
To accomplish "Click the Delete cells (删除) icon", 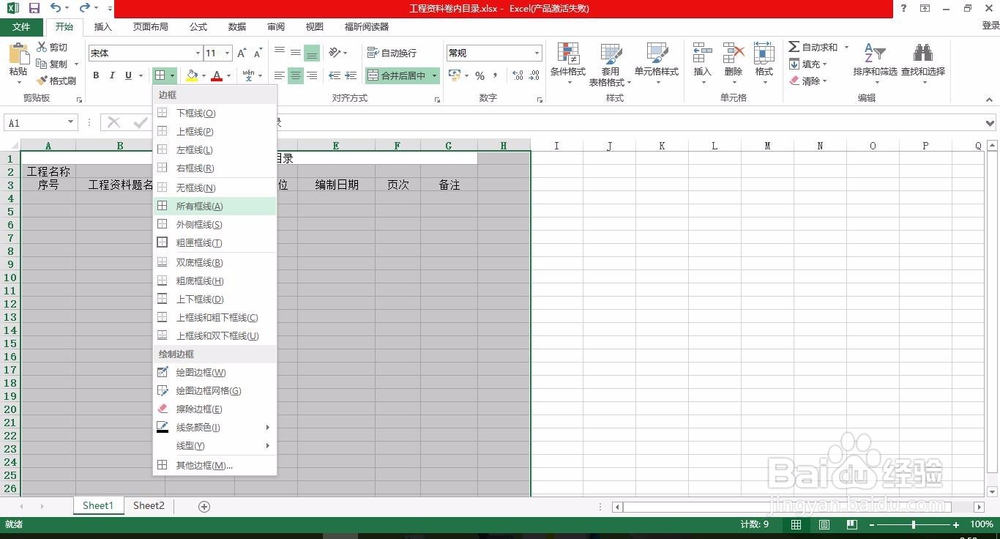I will (x=733, y=62).
